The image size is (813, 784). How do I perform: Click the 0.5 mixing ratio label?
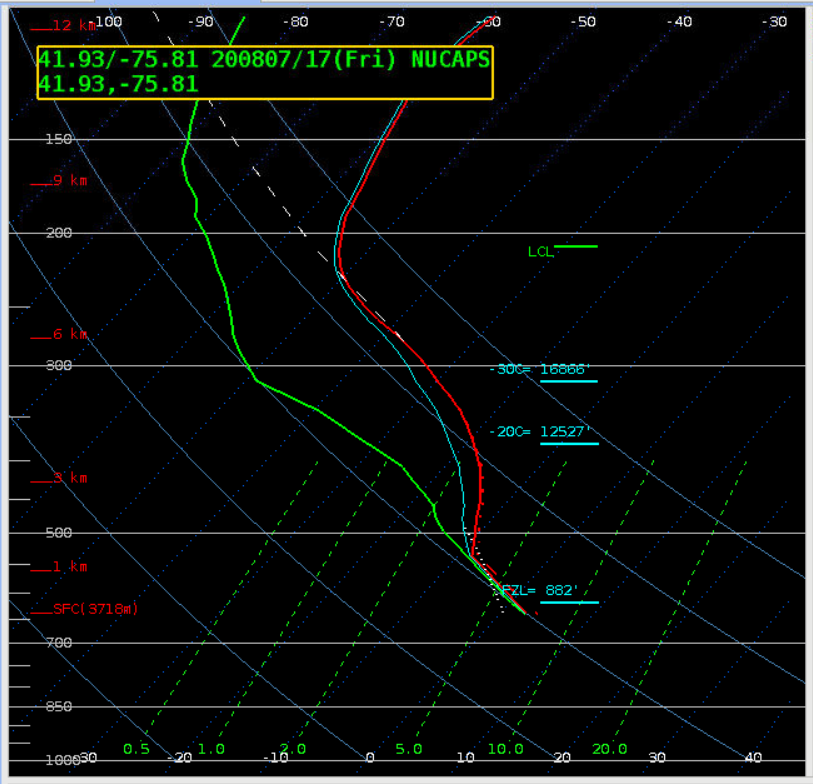136,749
